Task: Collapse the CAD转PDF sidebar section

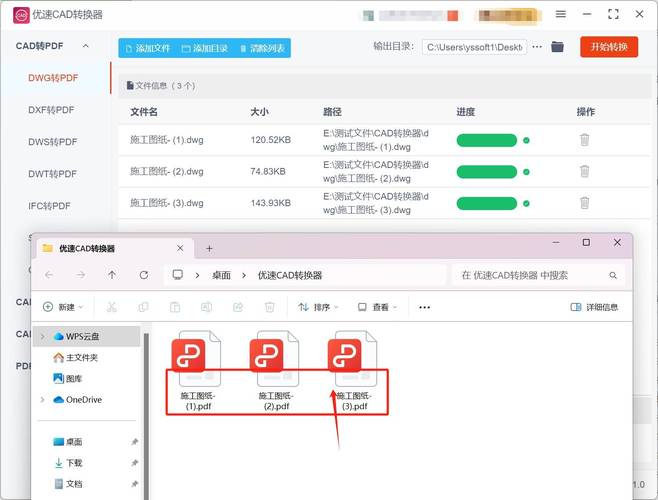Action: click(x=86, y=46)
